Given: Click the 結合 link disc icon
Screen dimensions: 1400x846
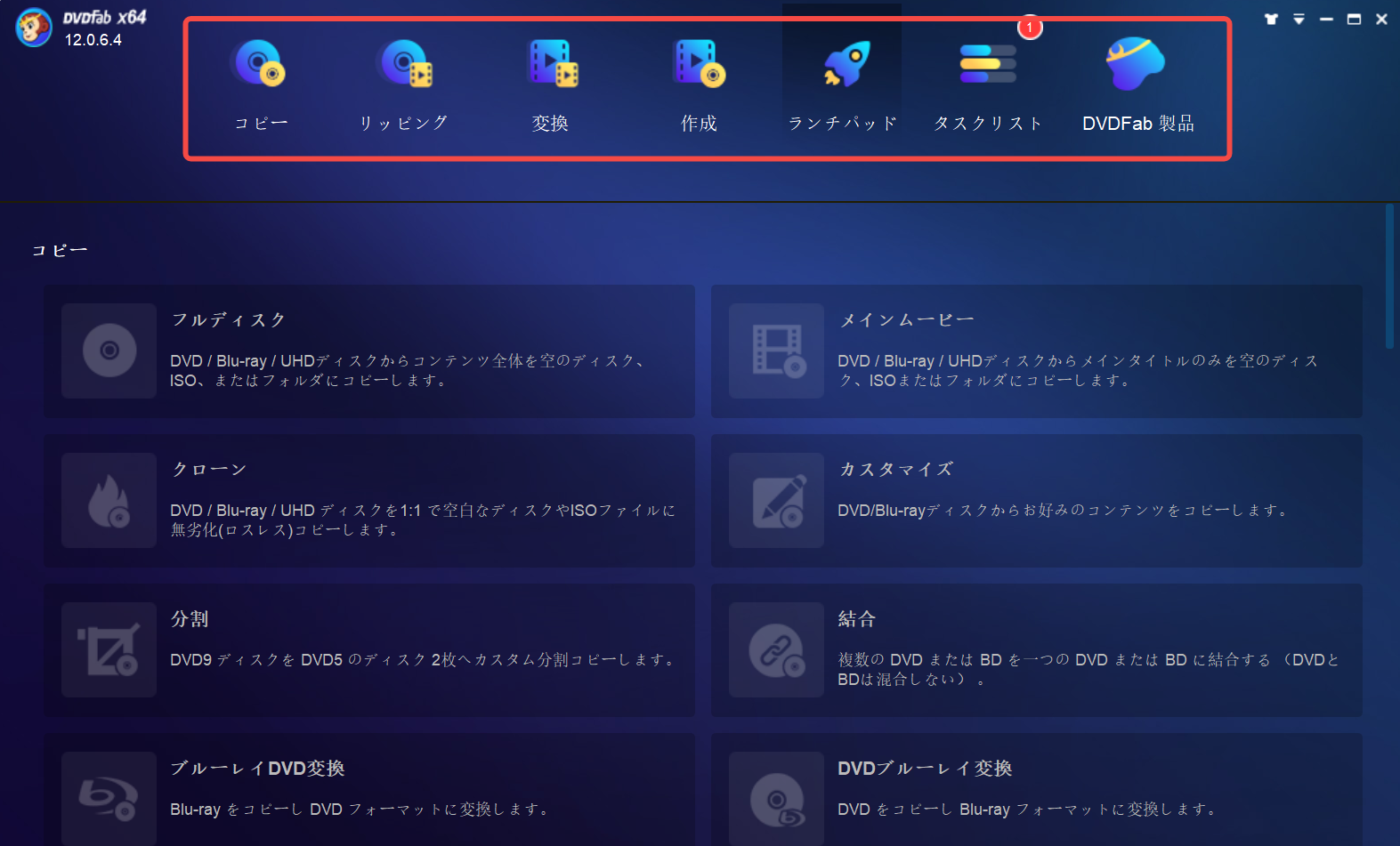Looking at the screenshot, I should click(x=777, y=649).
